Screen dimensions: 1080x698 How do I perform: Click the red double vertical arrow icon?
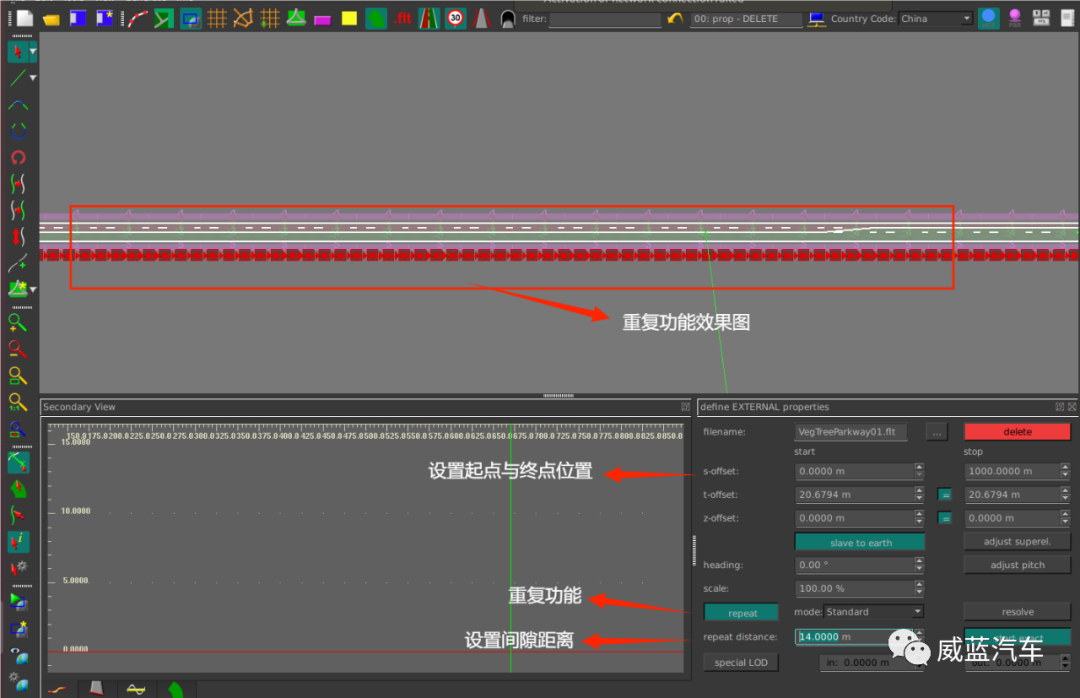(x=19, y=236)
